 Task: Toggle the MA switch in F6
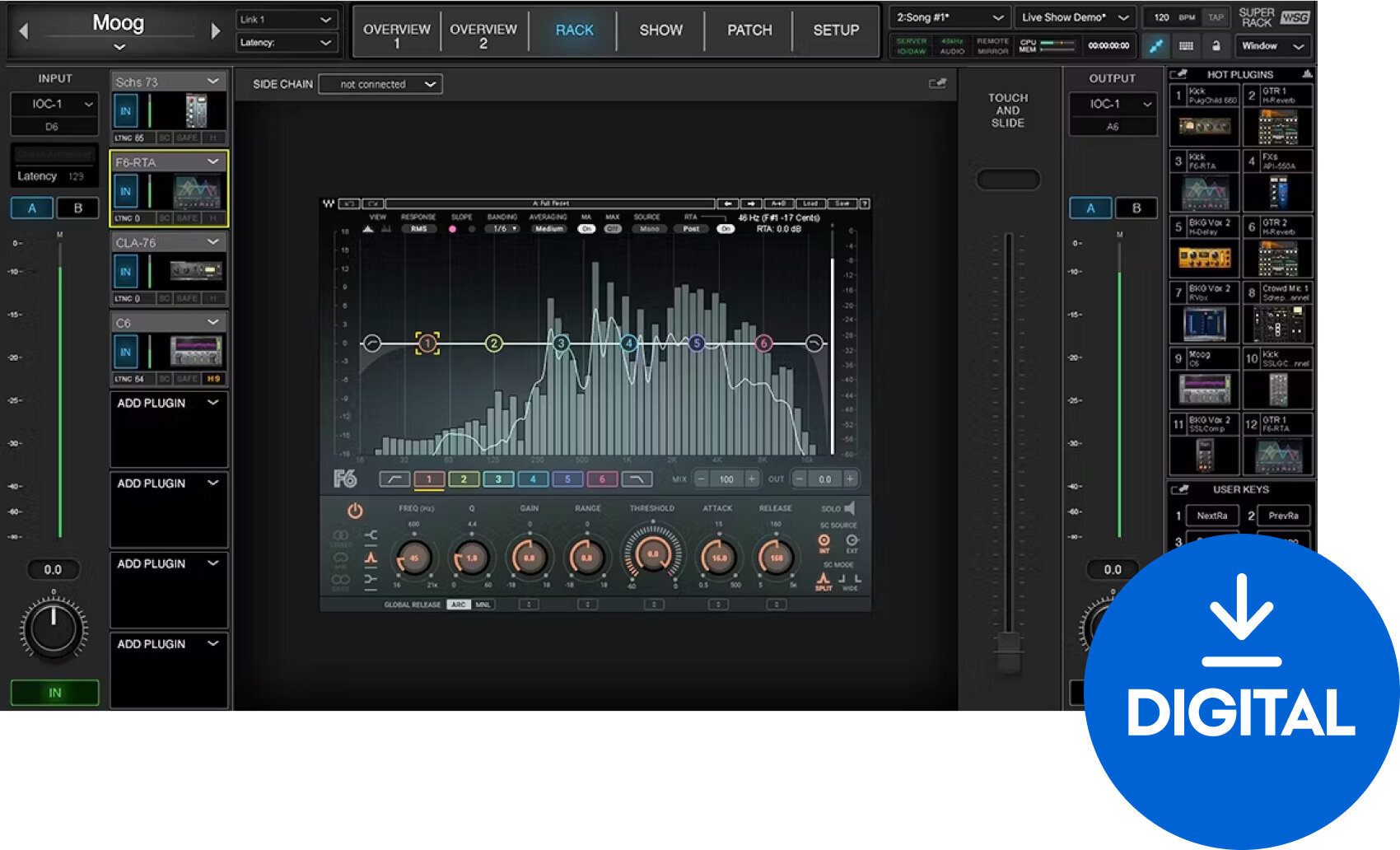click(x=587, y=228)
